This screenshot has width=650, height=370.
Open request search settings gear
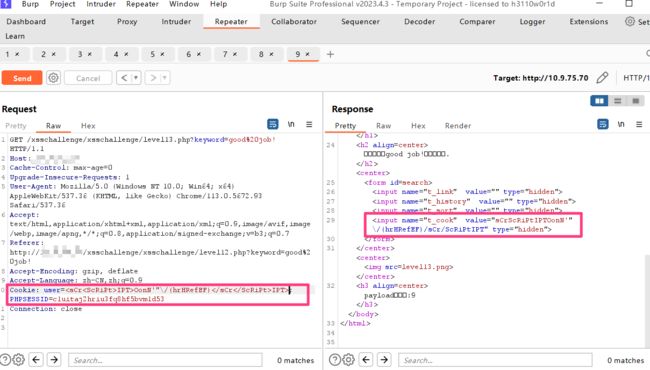[x=18, y=360]
